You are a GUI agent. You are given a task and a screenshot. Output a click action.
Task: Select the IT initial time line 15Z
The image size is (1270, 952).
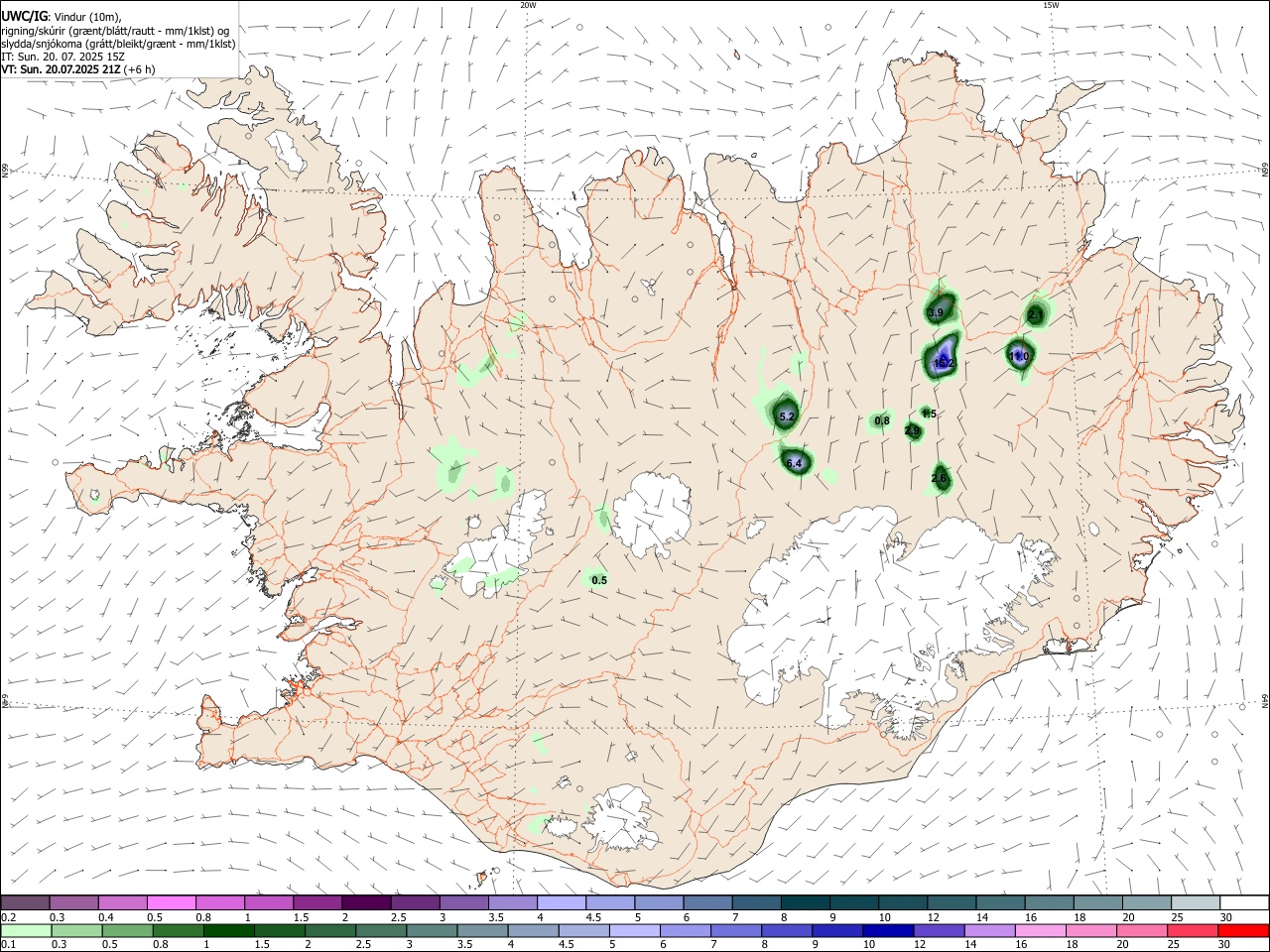pyautogui.click(x=63, y=57)
